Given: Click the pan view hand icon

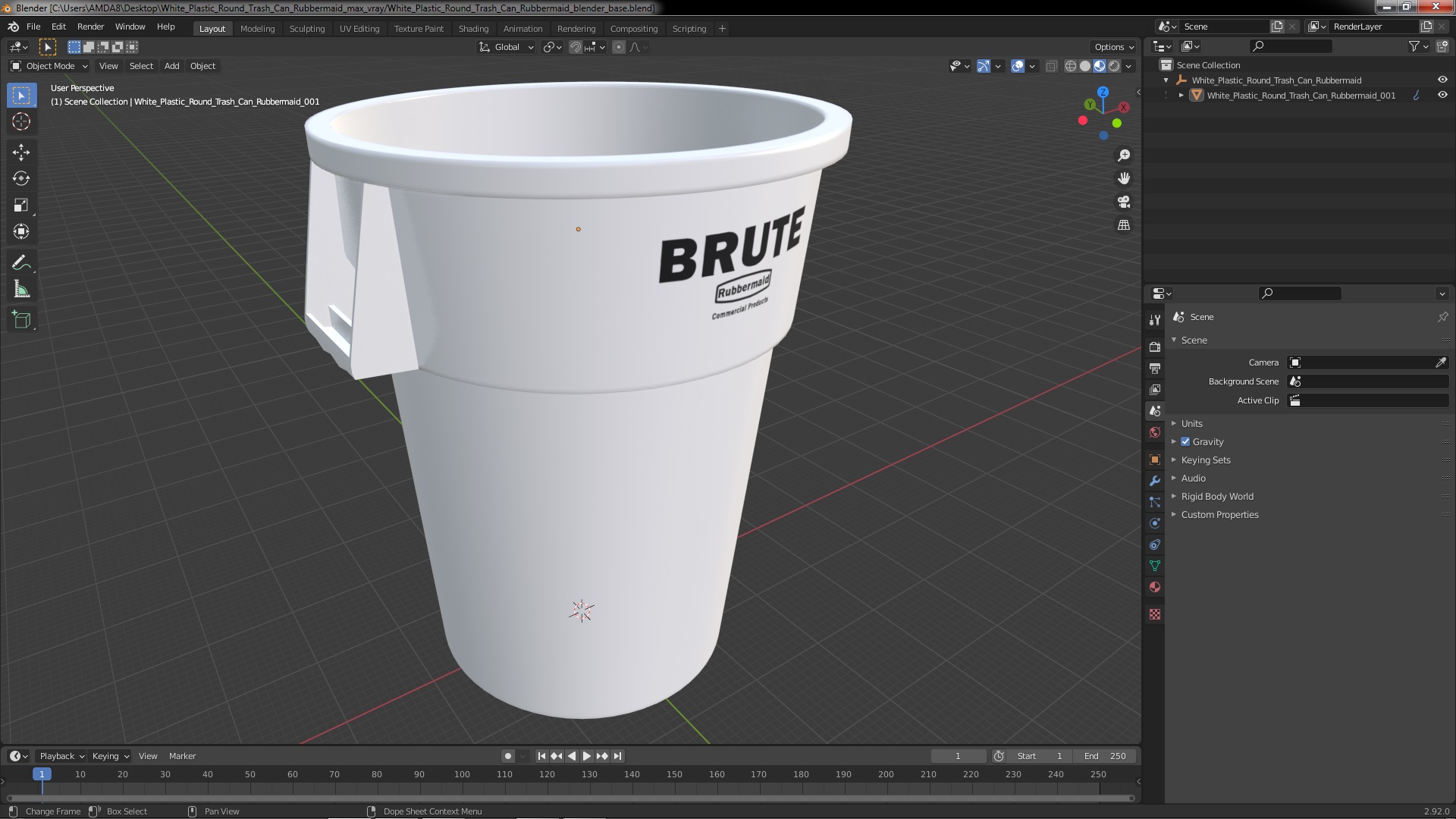Looking at the screenshot, I should coord(1124,178).
